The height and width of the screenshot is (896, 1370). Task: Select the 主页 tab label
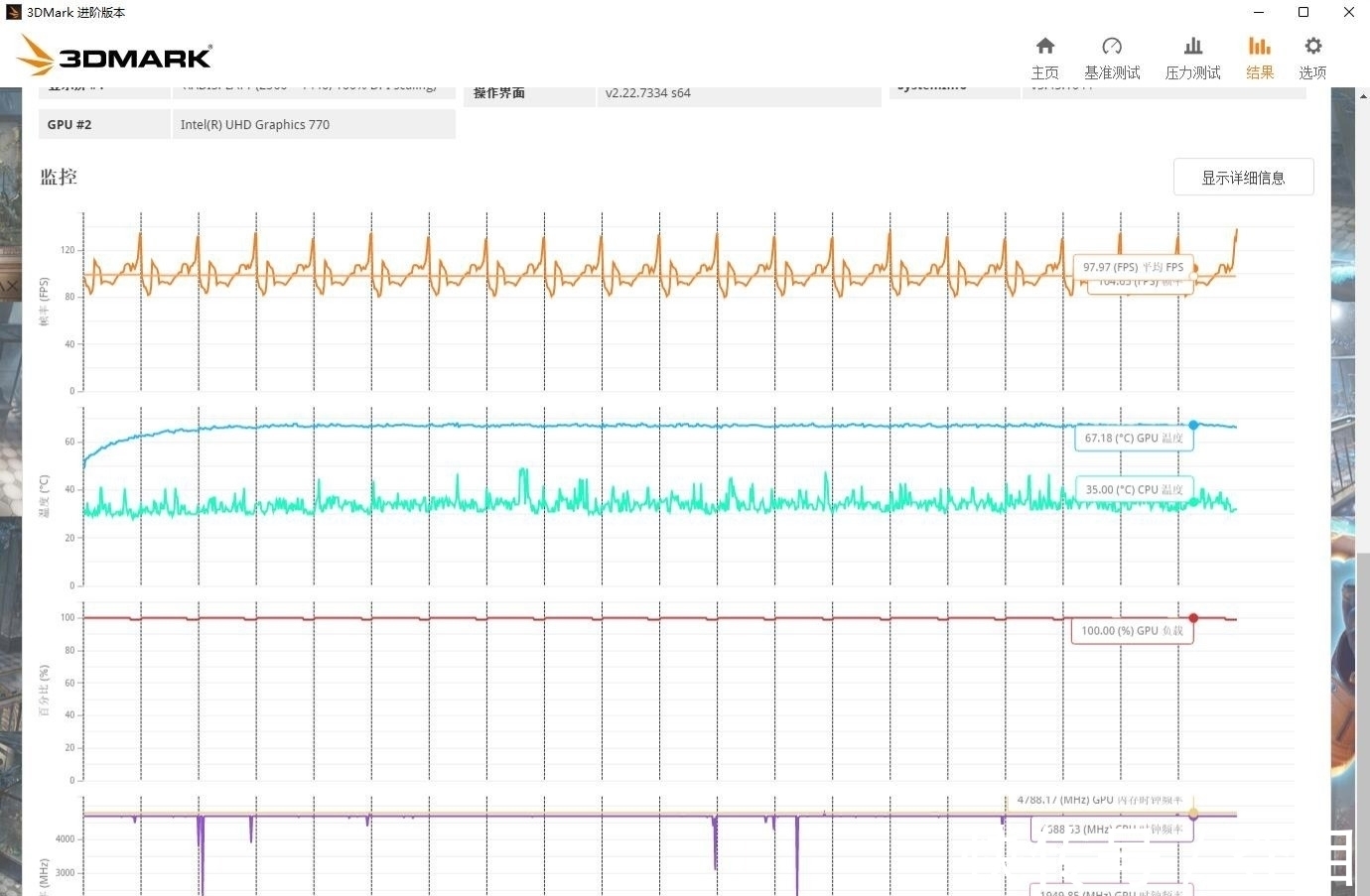click(x=1044, y=72)
